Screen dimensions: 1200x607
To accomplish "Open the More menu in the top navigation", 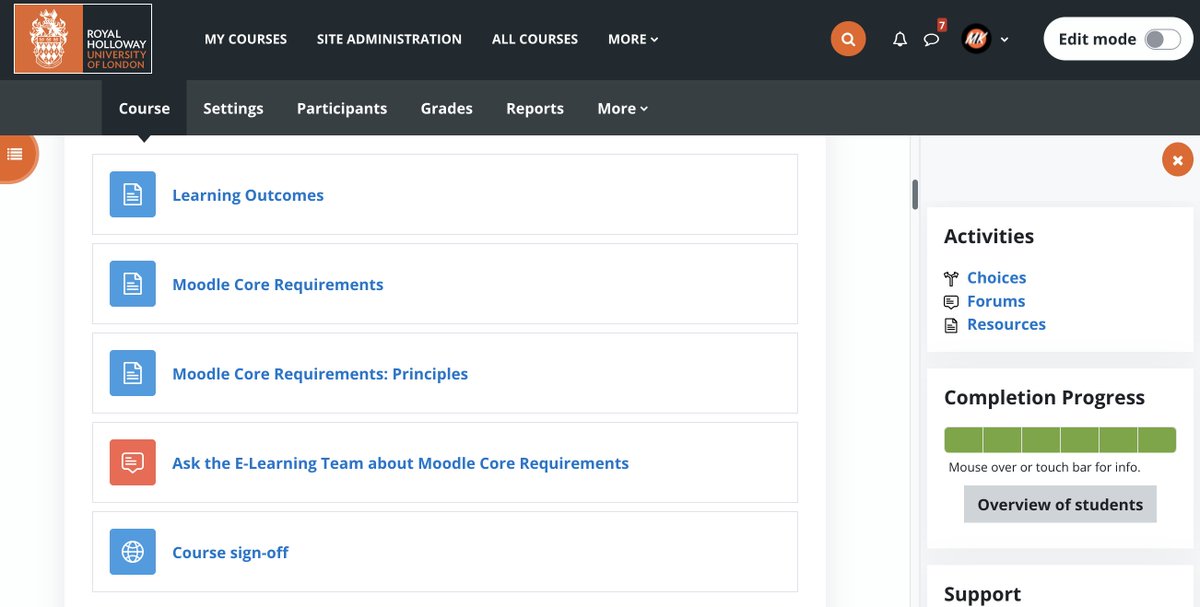I will [632, 39].
